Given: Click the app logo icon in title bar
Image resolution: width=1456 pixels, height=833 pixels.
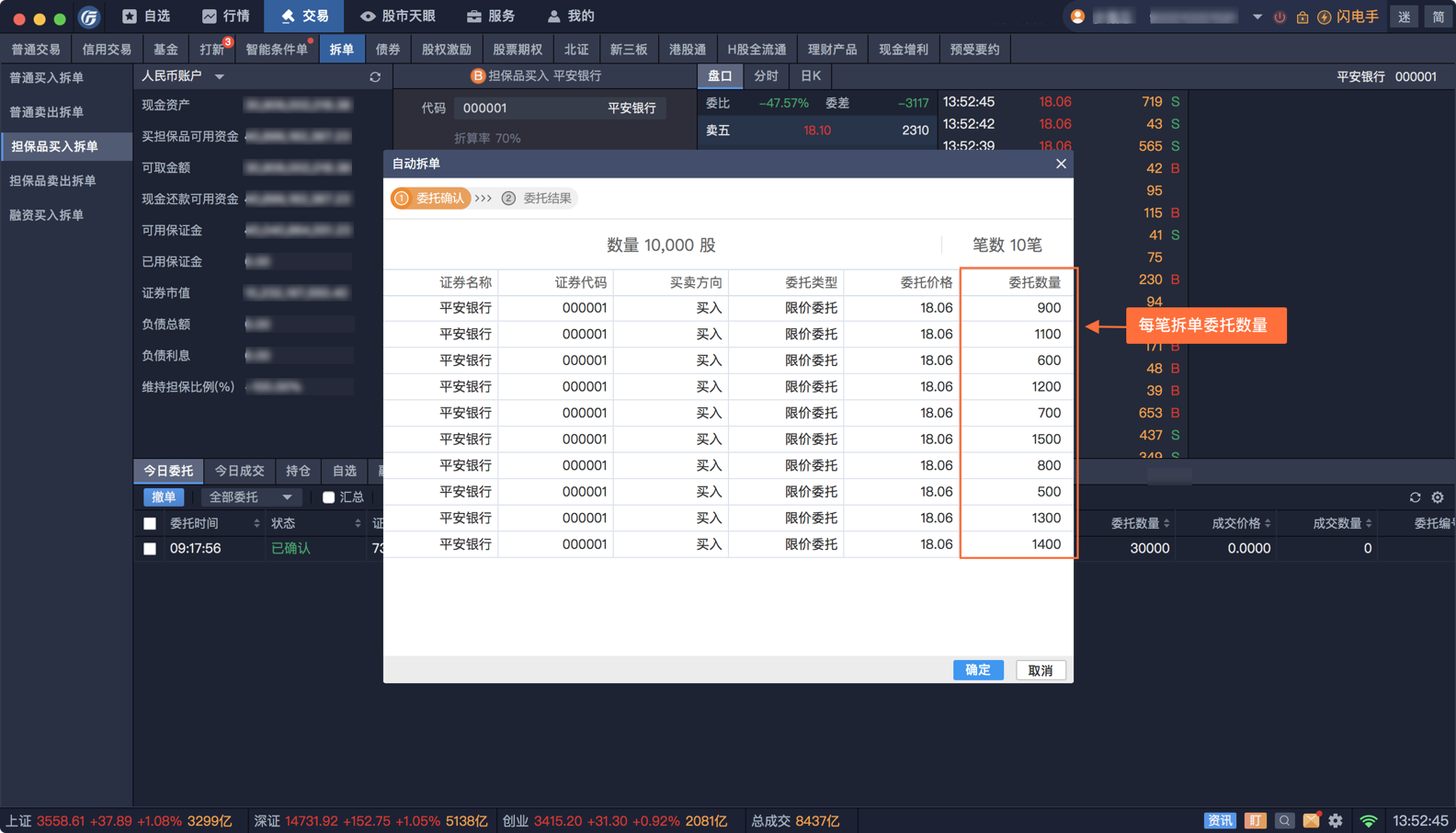Looking at the screenshot, I should pos(89,17).
